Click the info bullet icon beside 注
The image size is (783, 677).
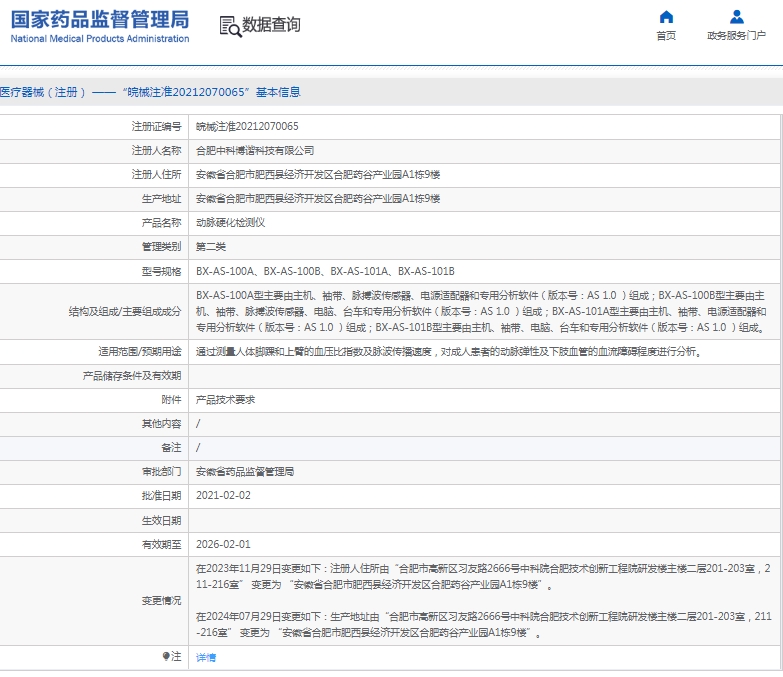tap(166, 656)
